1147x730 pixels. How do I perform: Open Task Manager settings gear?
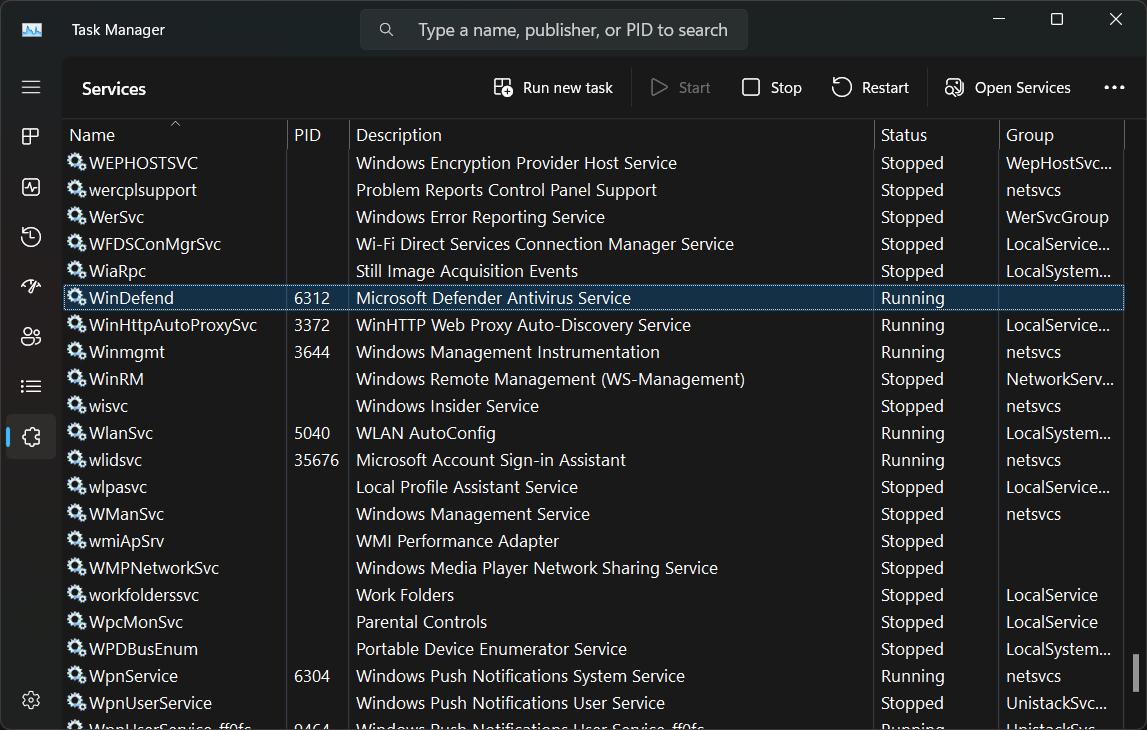point(30,701)
